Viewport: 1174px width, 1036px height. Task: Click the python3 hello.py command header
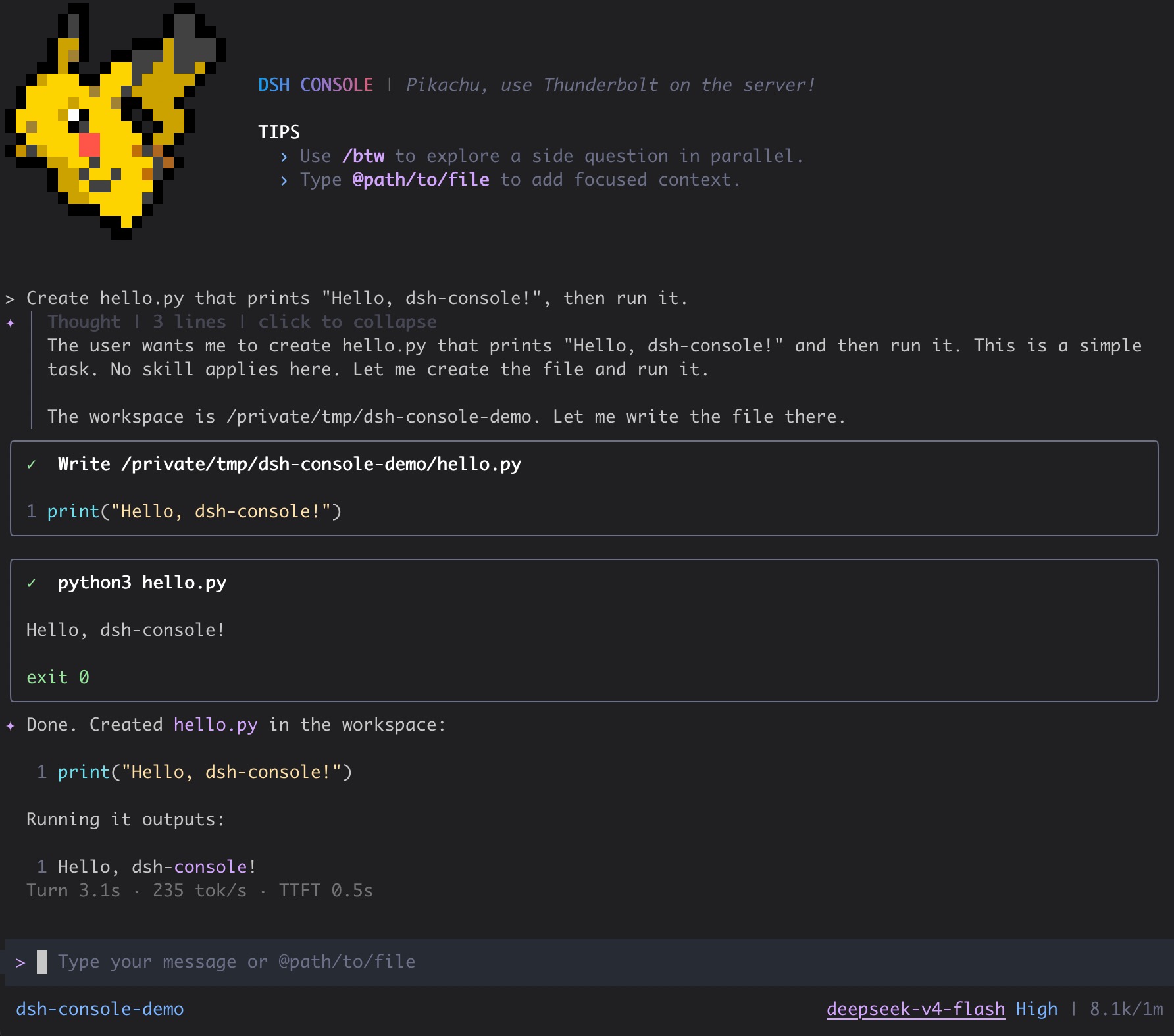(x=142, y=583)
